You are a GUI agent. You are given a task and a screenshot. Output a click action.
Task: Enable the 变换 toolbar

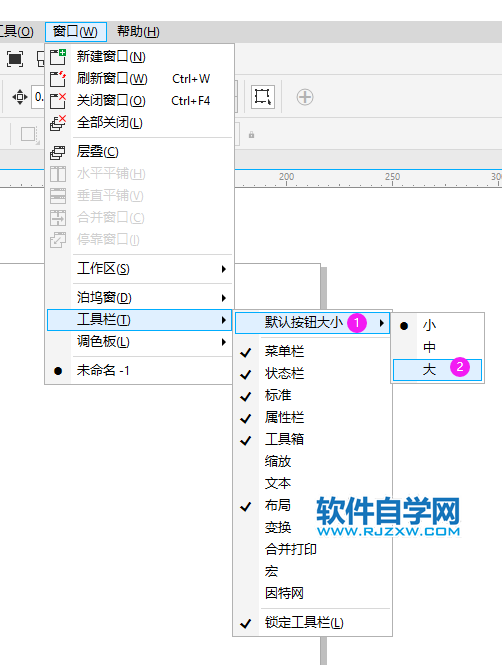coord(312,528)
